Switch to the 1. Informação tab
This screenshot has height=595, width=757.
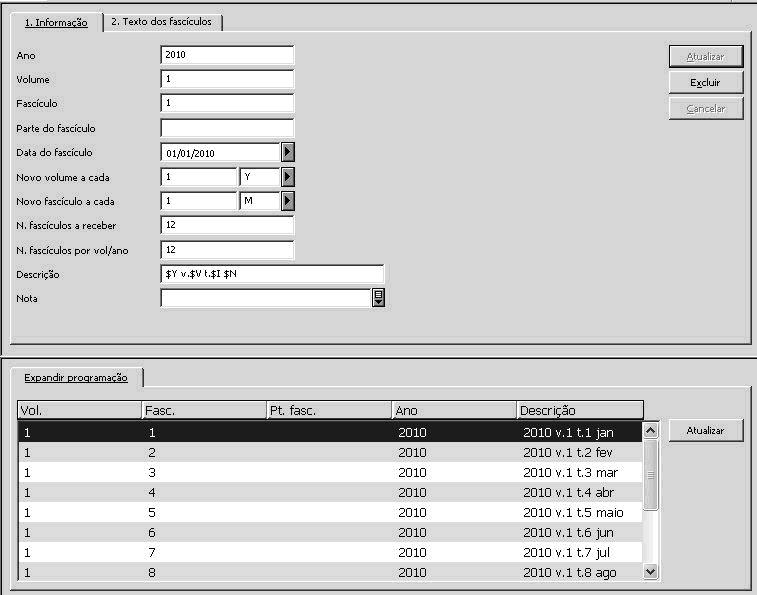56,23
